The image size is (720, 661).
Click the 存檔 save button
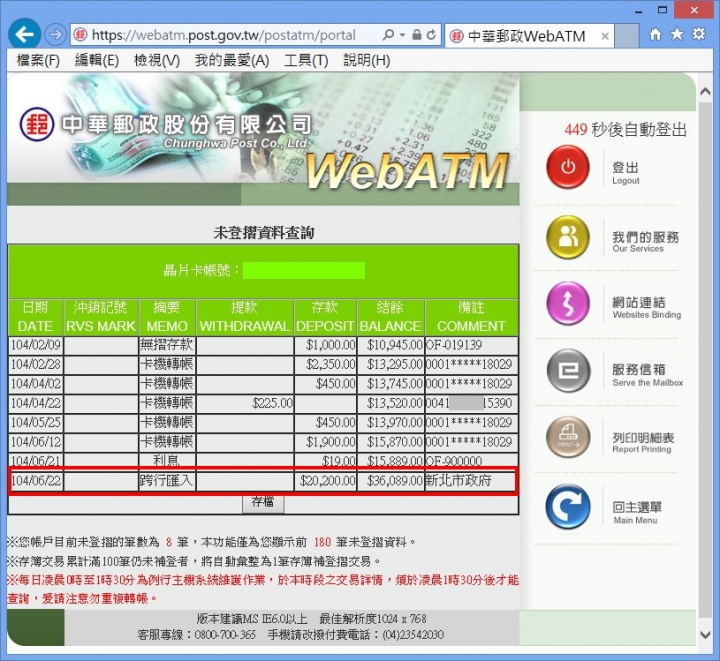point(263,502)
